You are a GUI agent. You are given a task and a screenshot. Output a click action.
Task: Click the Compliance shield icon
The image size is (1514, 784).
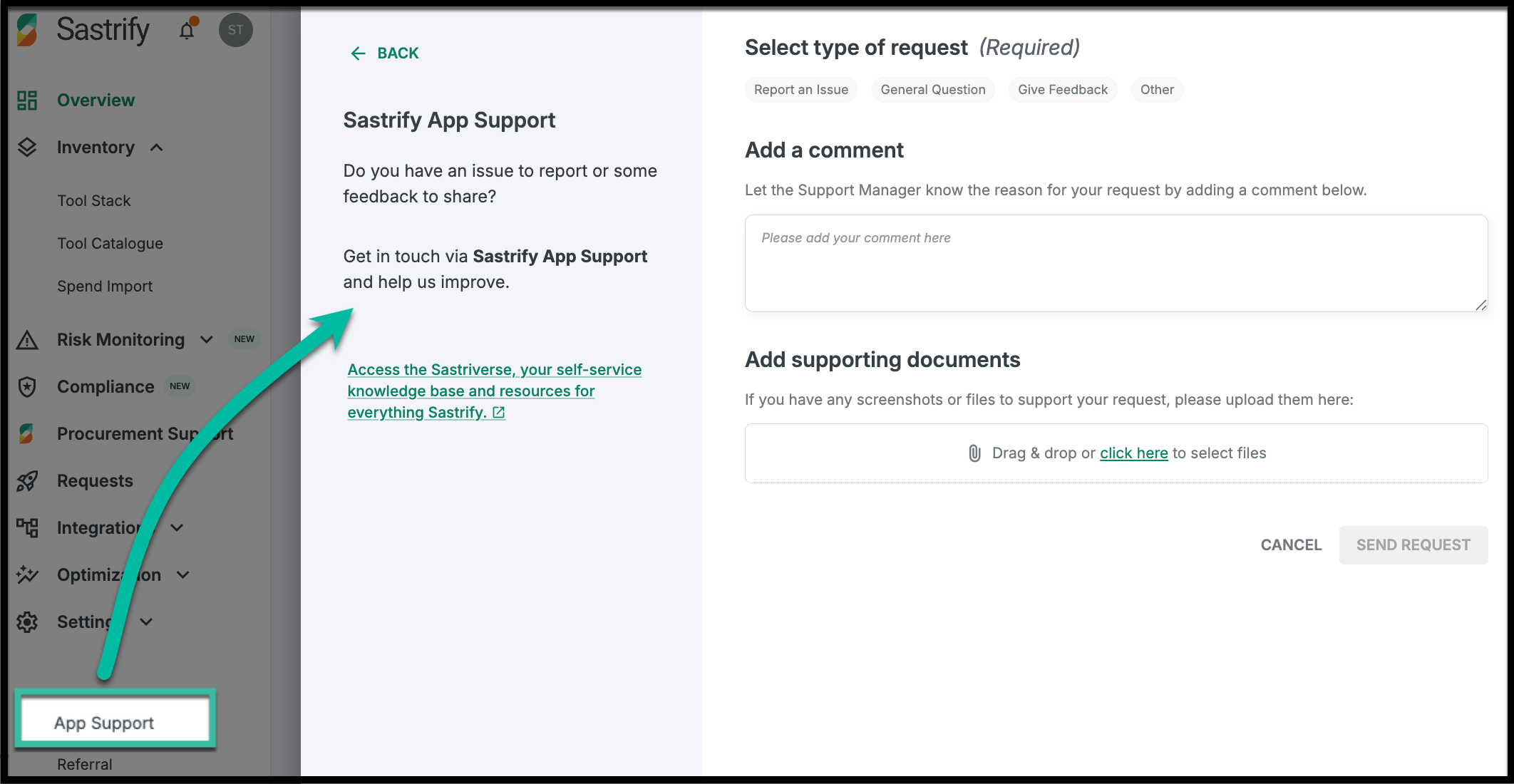[27, 387]
